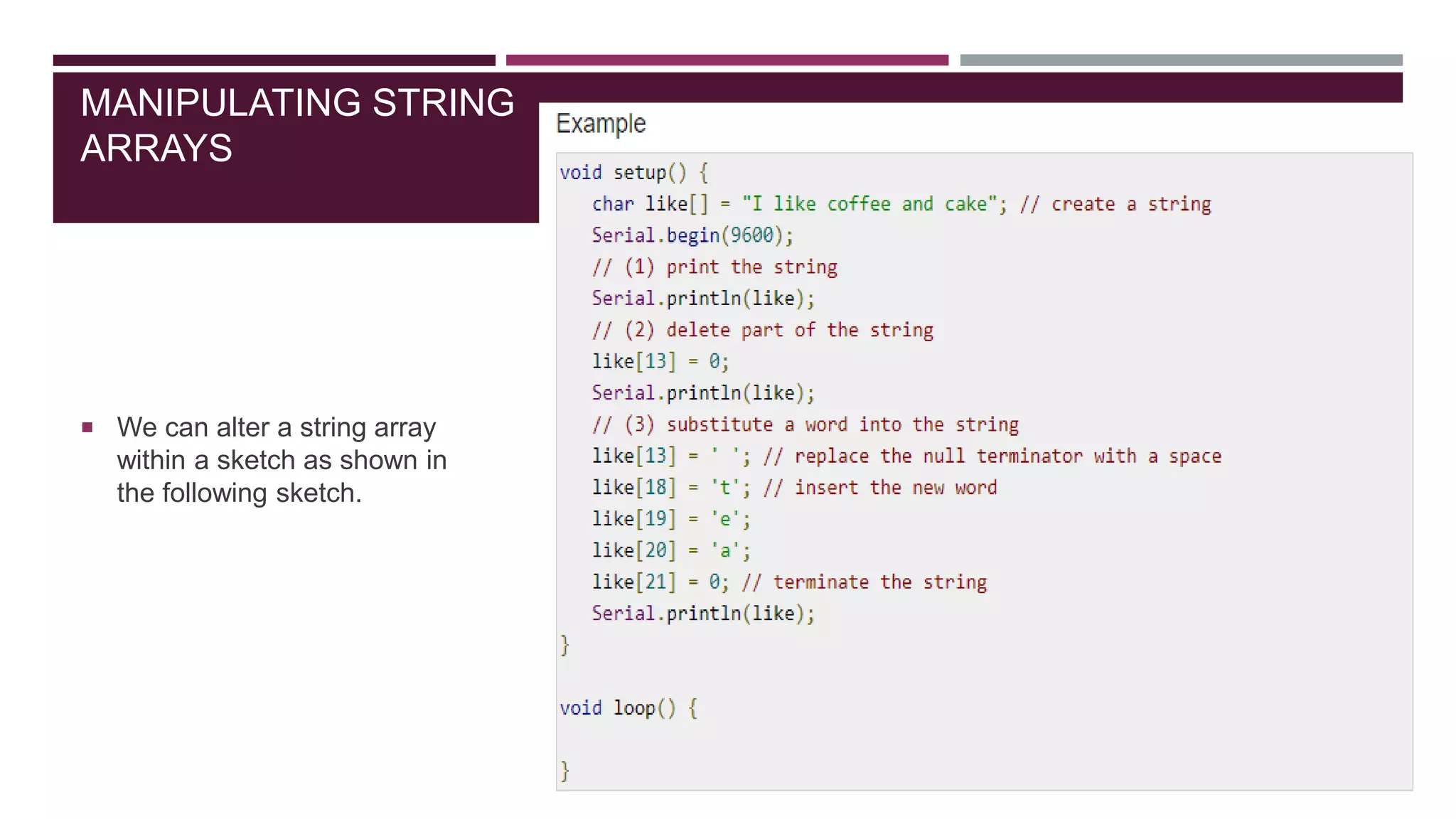Click the line 'like[21] = 0;' terminate the string
The height and width of the screenshot is (819, 1456).
coord(789,582)
